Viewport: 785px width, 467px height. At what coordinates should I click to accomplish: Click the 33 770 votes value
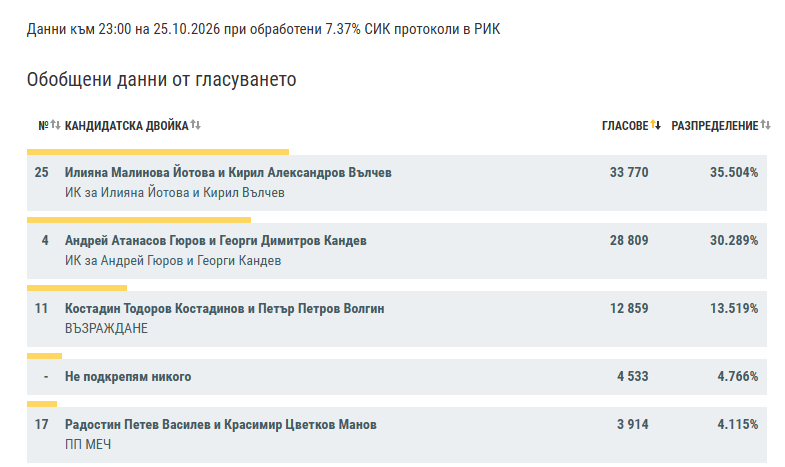coord(629,172)
